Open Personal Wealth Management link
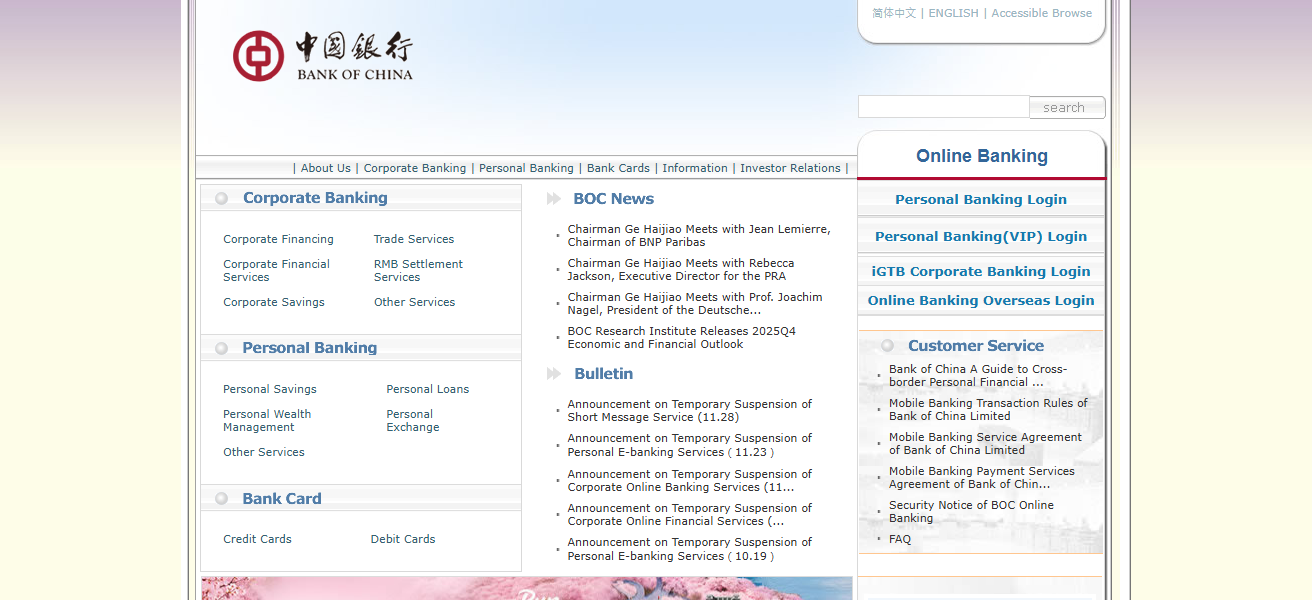The height and width of the screenshot is (600, 1312). [267, 420]
